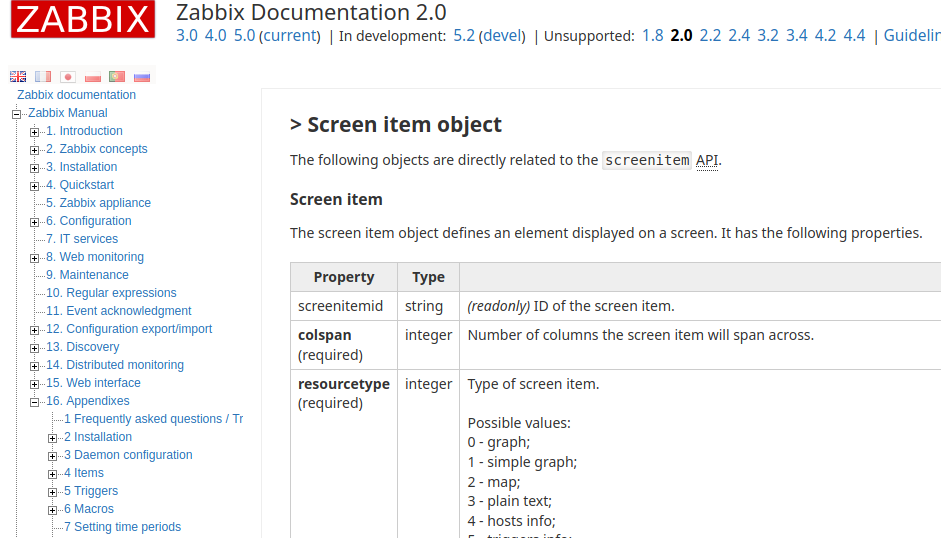Go to 15. Web interface page
941x538 pixels.
93,383
